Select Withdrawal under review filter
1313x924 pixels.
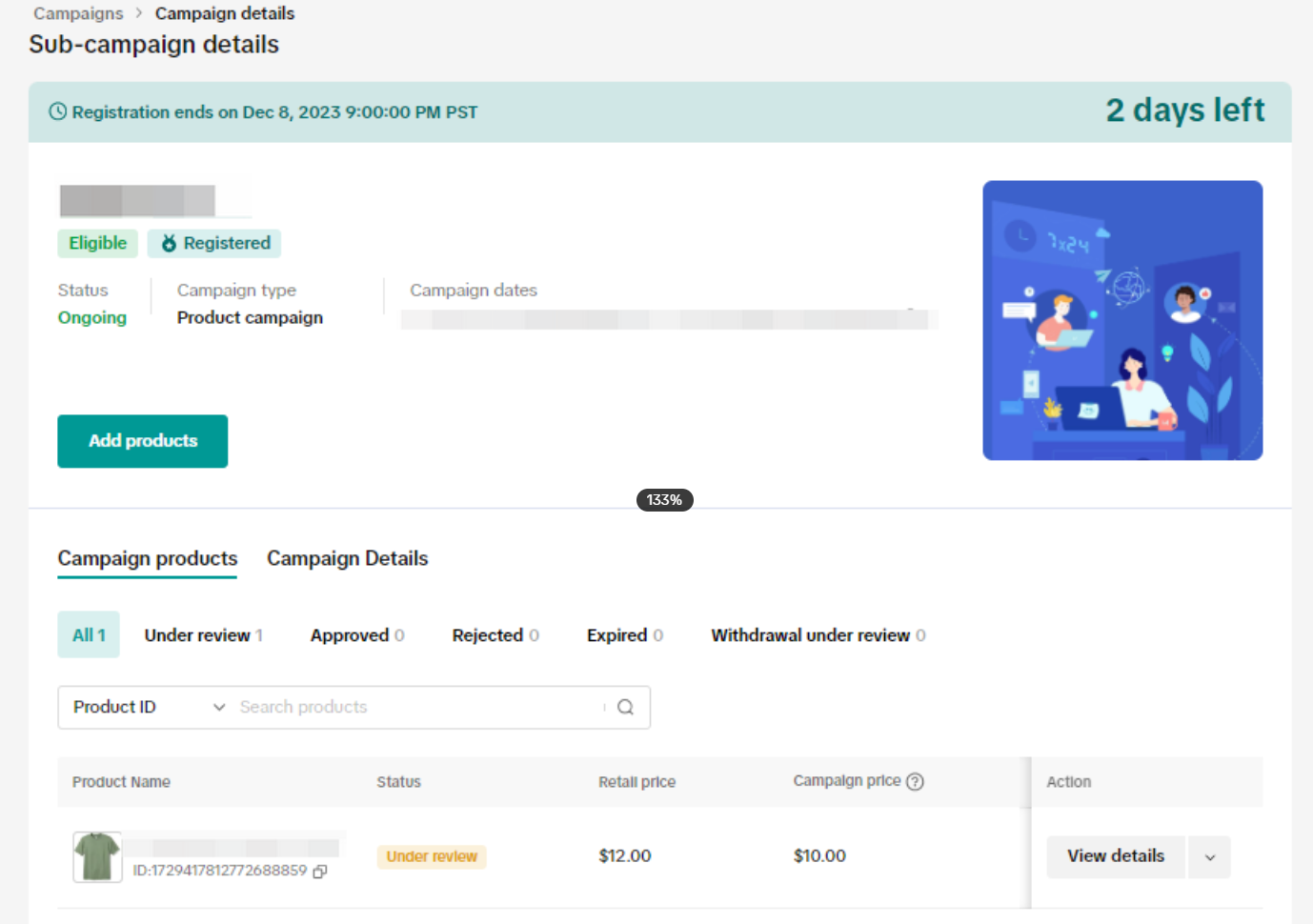pos(818,634)
